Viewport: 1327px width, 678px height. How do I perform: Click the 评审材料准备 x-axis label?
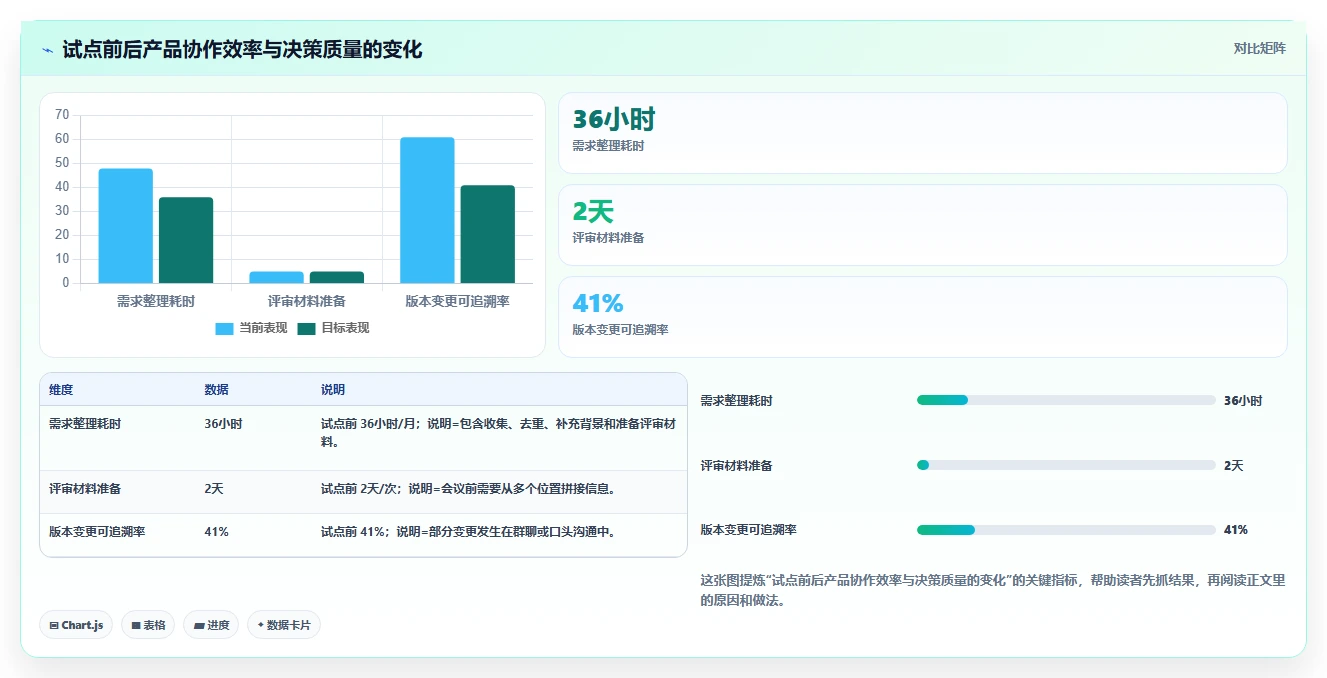click(x=307, y=301)
